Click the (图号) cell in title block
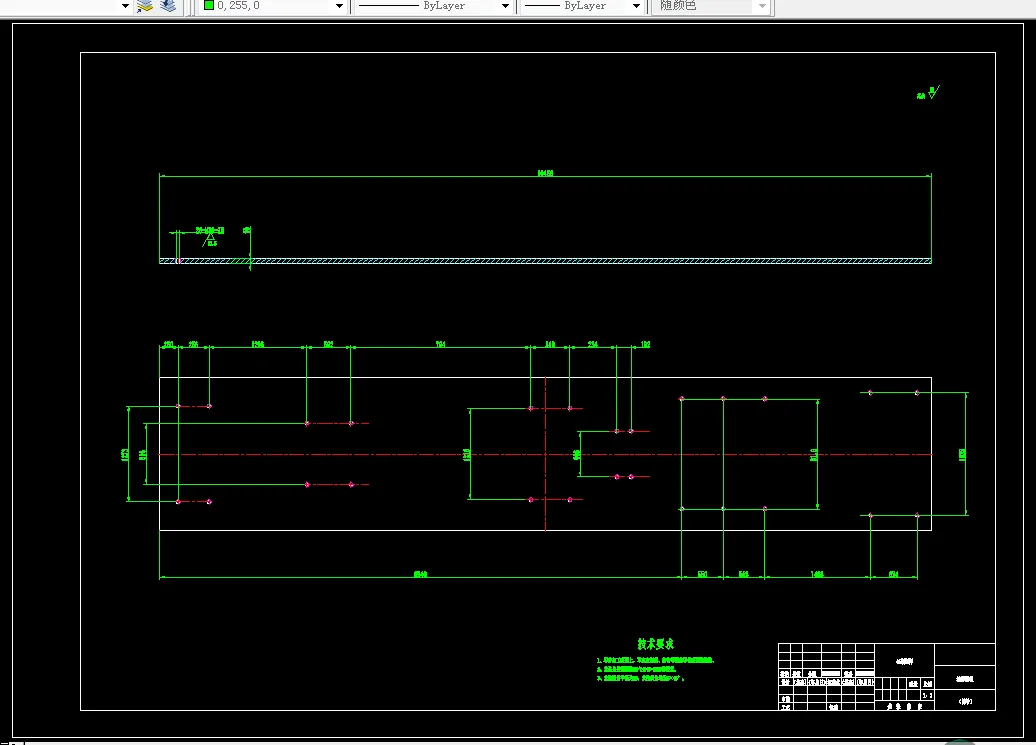This screenshot has width=1036, height=745. pos(965,701)
